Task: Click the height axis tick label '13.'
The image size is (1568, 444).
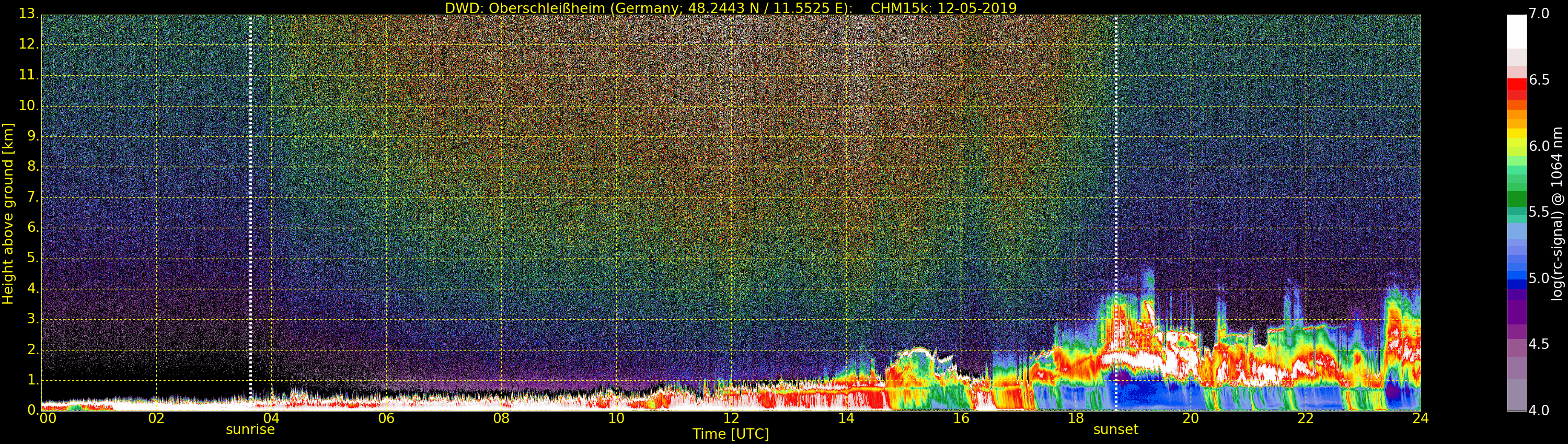Action: [x=29, y=14]
